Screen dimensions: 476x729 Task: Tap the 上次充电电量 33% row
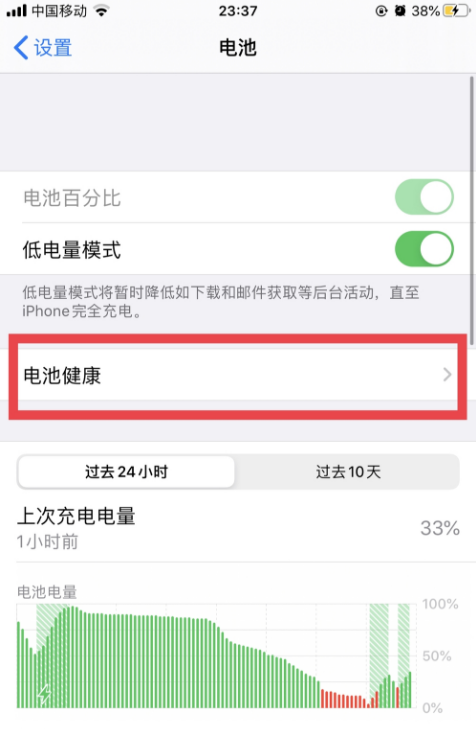pyautogui.click(x=238, y=528)
